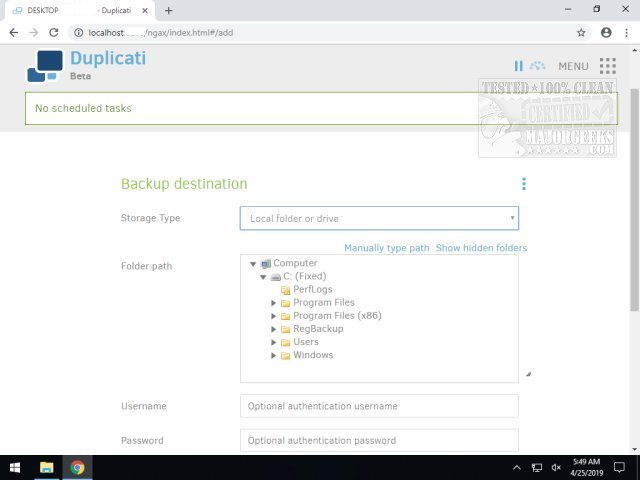
Task: Expand the Program Files folder
Action: [273, 303]
